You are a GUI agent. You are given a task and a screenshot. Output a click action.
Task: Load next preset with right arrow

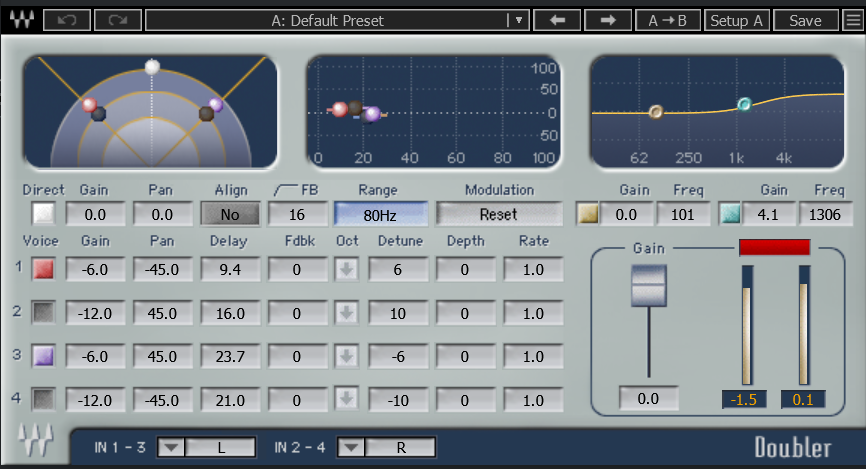pos(608,20)
